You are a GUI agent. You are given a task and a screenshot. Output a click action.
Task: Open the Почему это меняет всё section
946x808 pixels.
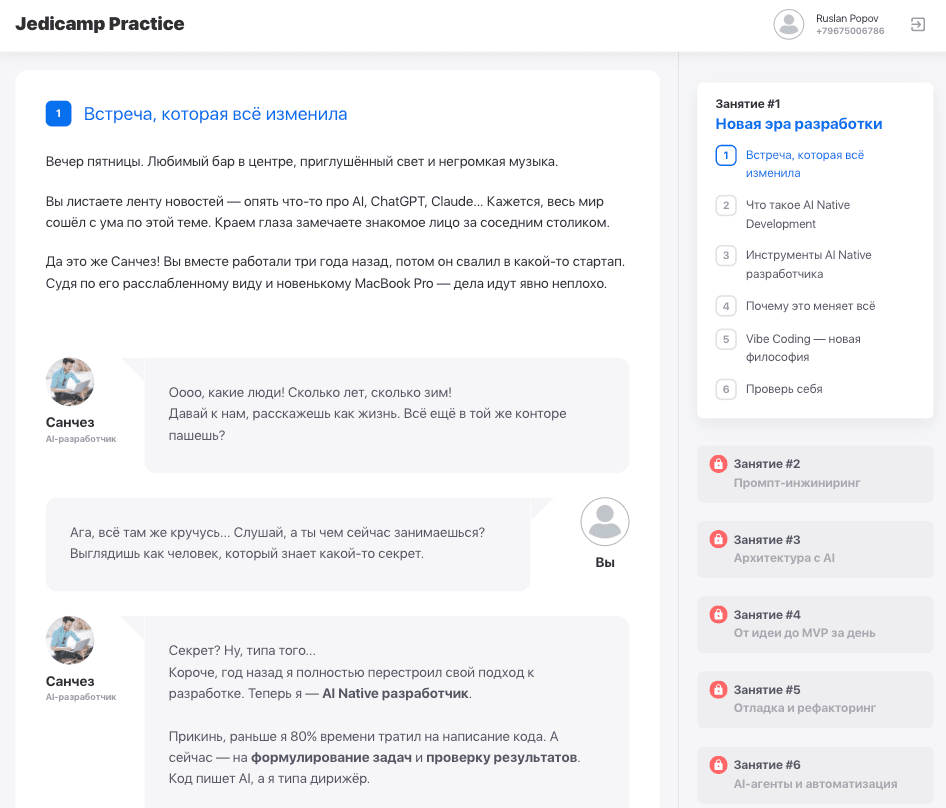click(810, 306)
